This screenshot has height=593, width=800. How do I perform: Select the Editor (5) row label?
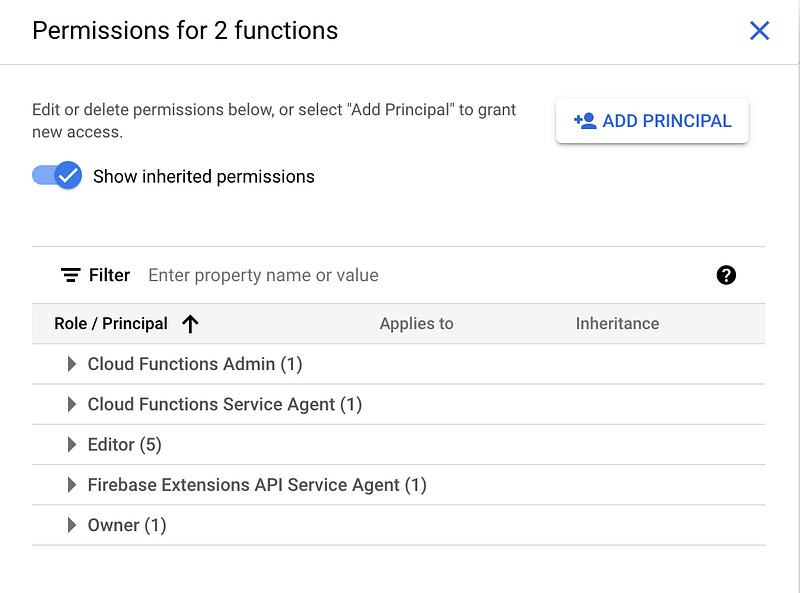[125, 444]
